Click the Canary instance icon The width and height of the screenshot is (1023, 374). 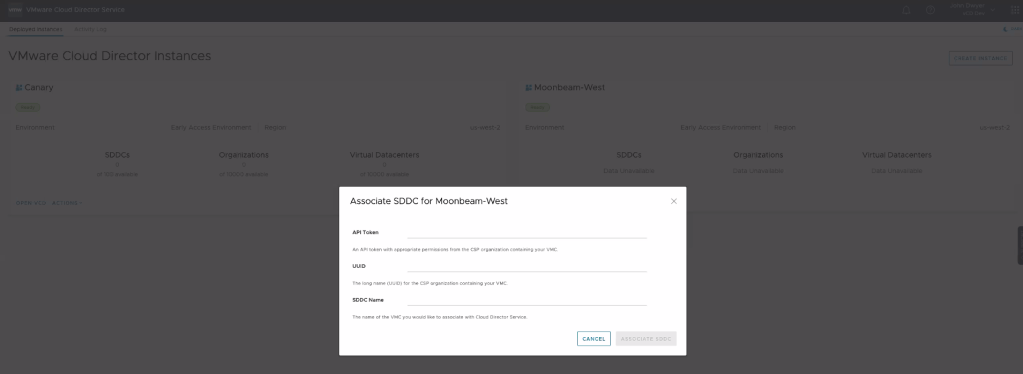19,87
